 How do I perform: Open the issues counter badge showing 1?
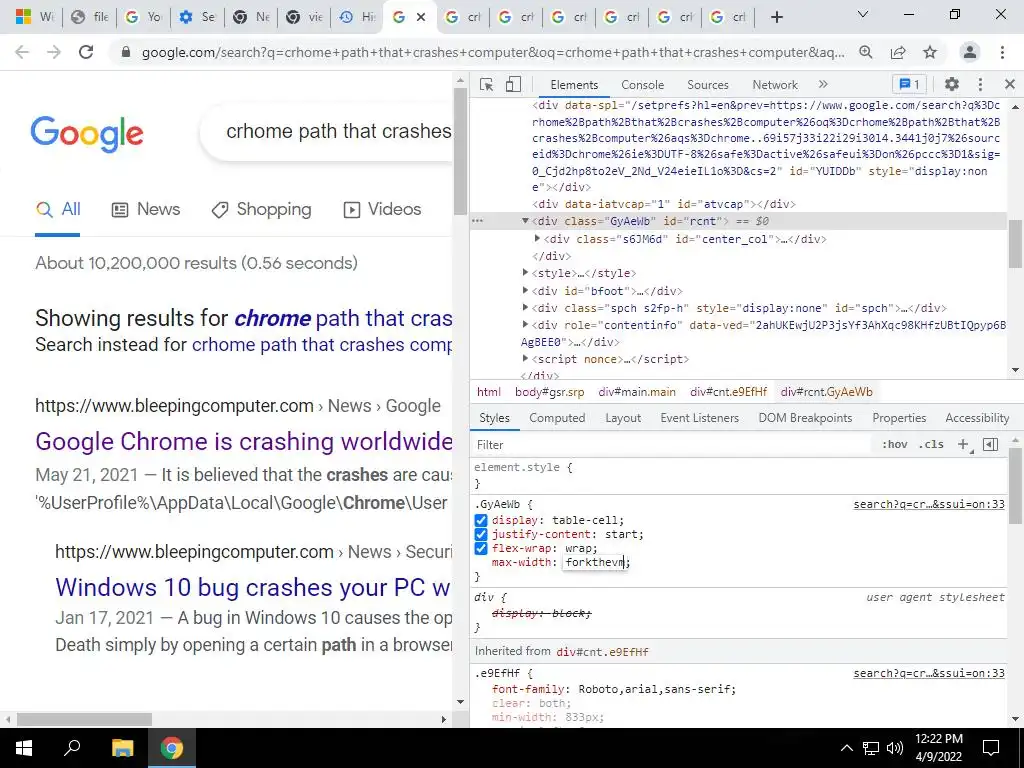[x=909, y=84]
